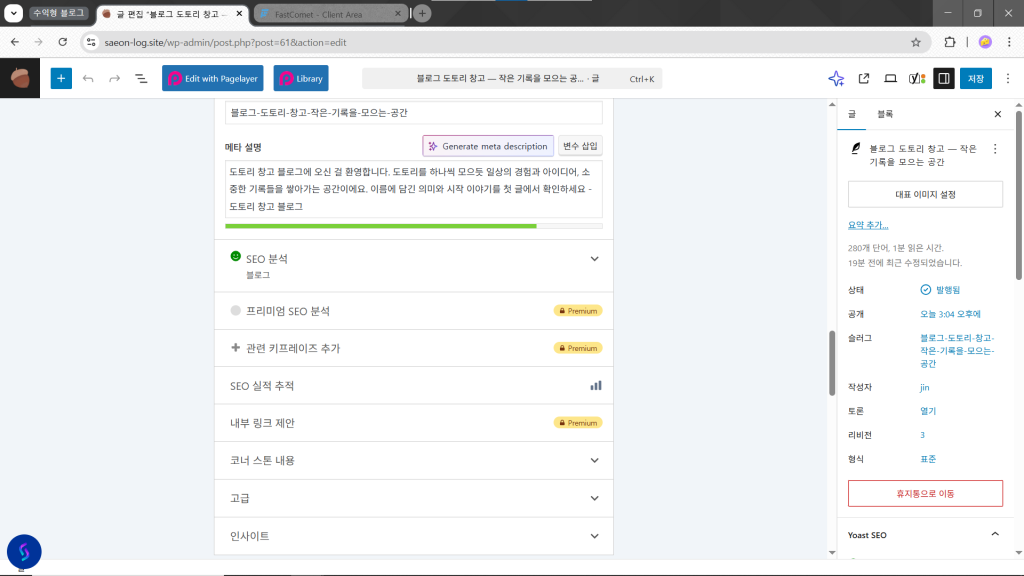The height and width of the screenshot is (576, 1024).
Task: Switch to the 블록 tab in sidebar
Action: [x=885, y=114]
